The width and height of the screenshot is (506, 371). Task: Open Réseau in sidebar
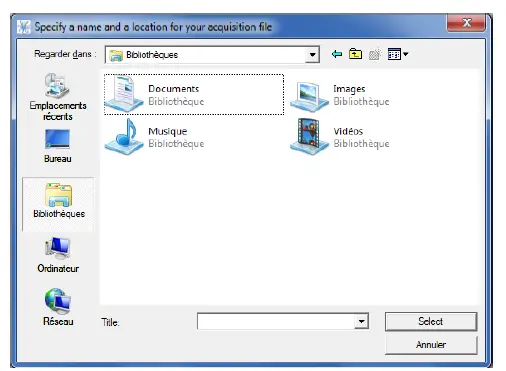pos(58,307)
